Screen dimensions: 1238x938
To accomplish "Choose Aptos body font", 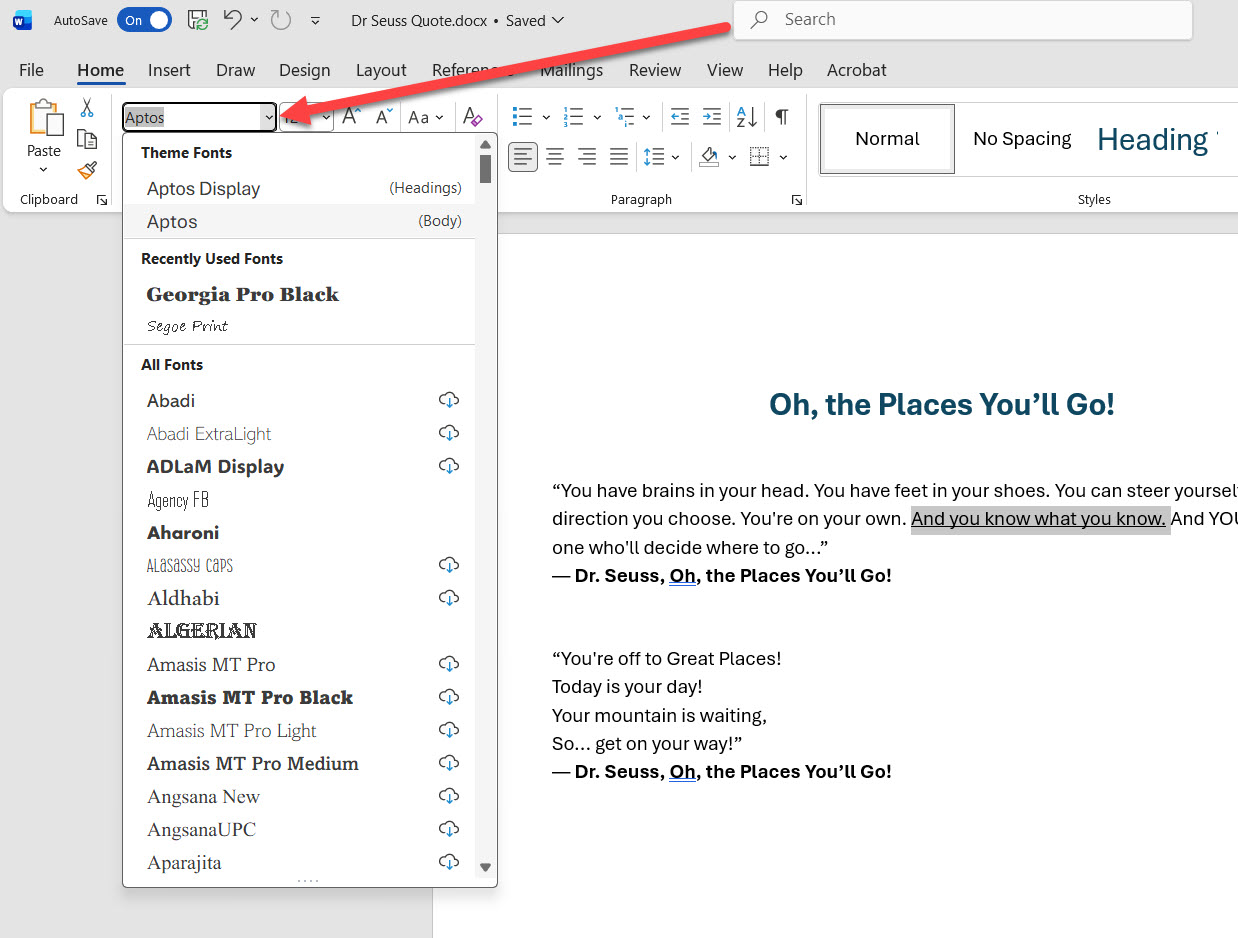I will [299, 221].
